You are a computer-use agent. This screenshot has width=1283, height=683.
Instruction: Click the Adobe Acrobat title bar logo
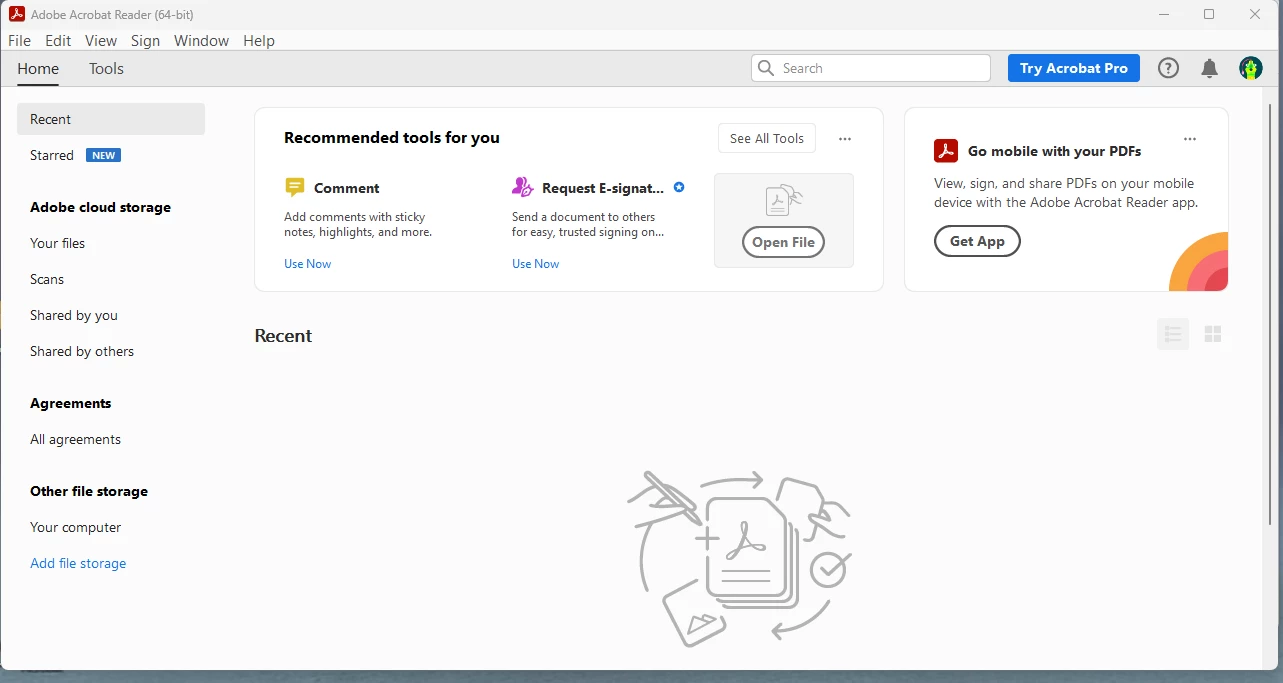pos(17,14)
